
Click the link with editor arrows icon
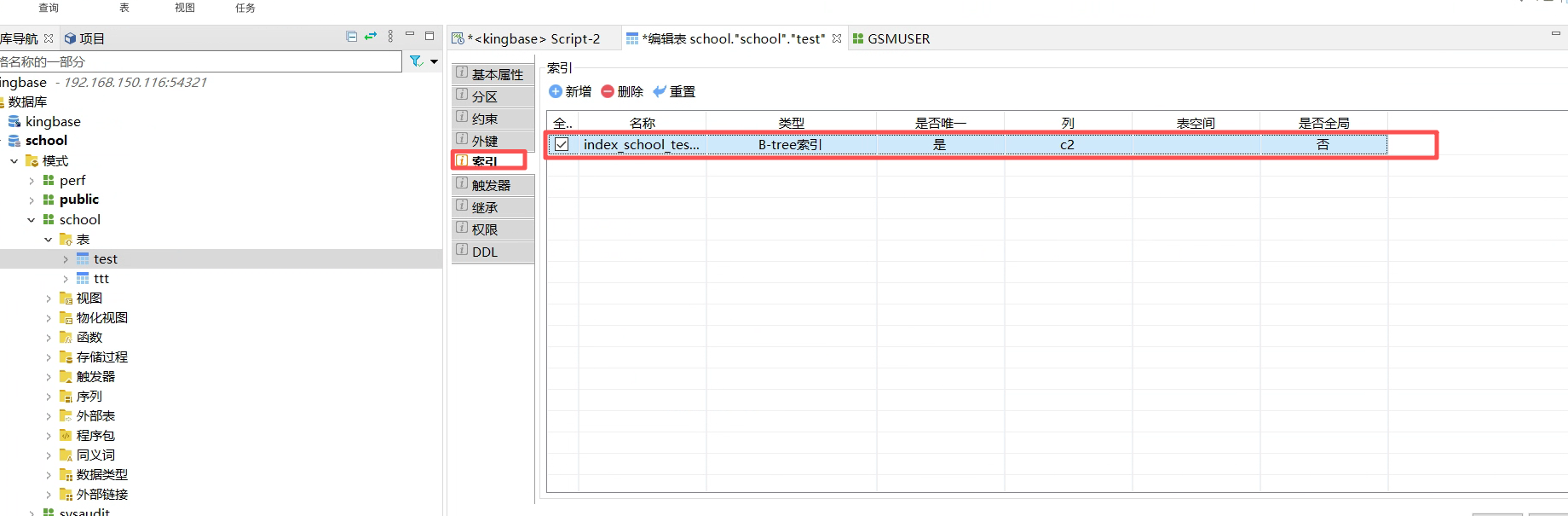(371, 36)
